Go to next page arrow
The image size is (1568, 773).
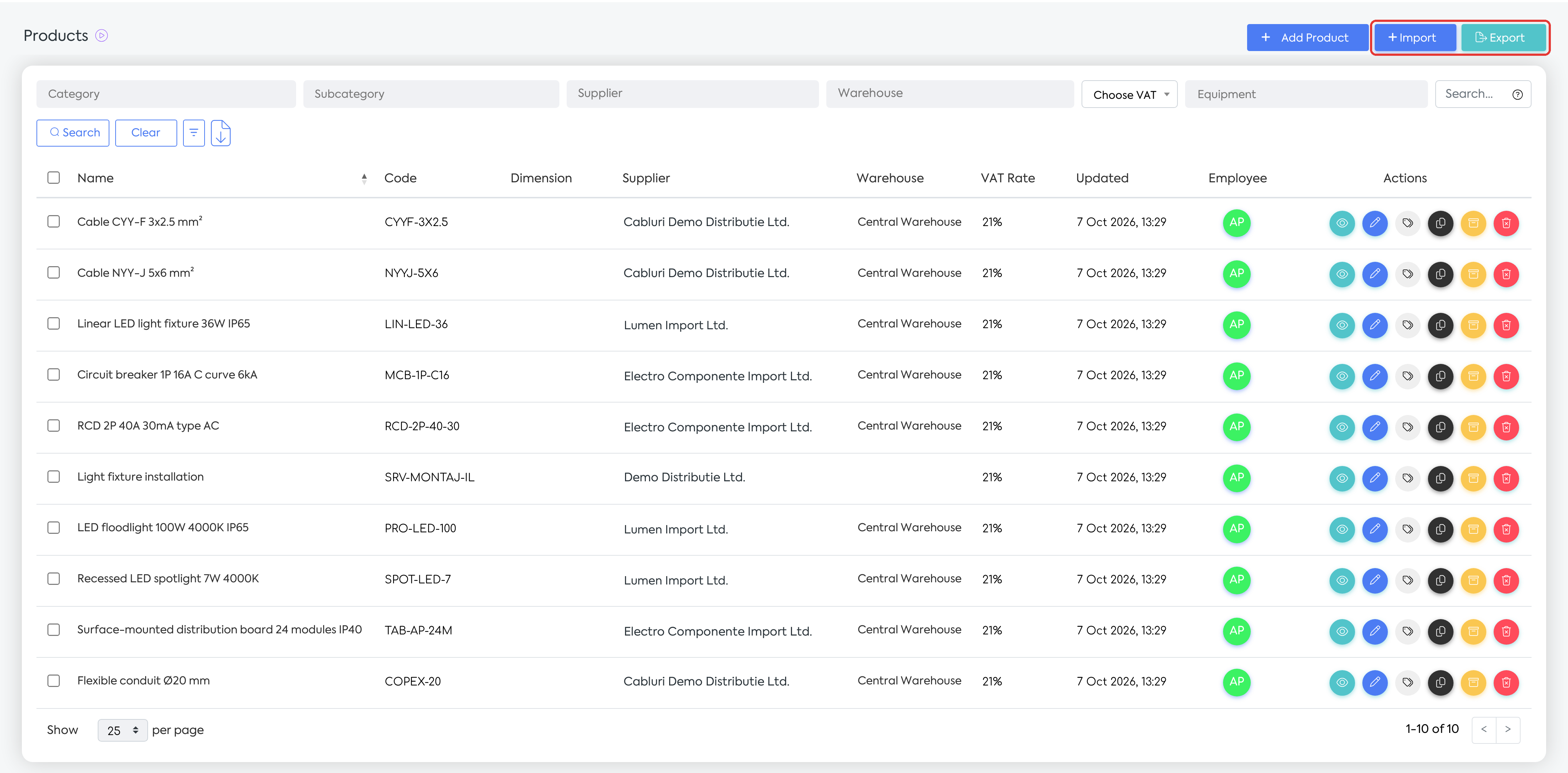1508,729
